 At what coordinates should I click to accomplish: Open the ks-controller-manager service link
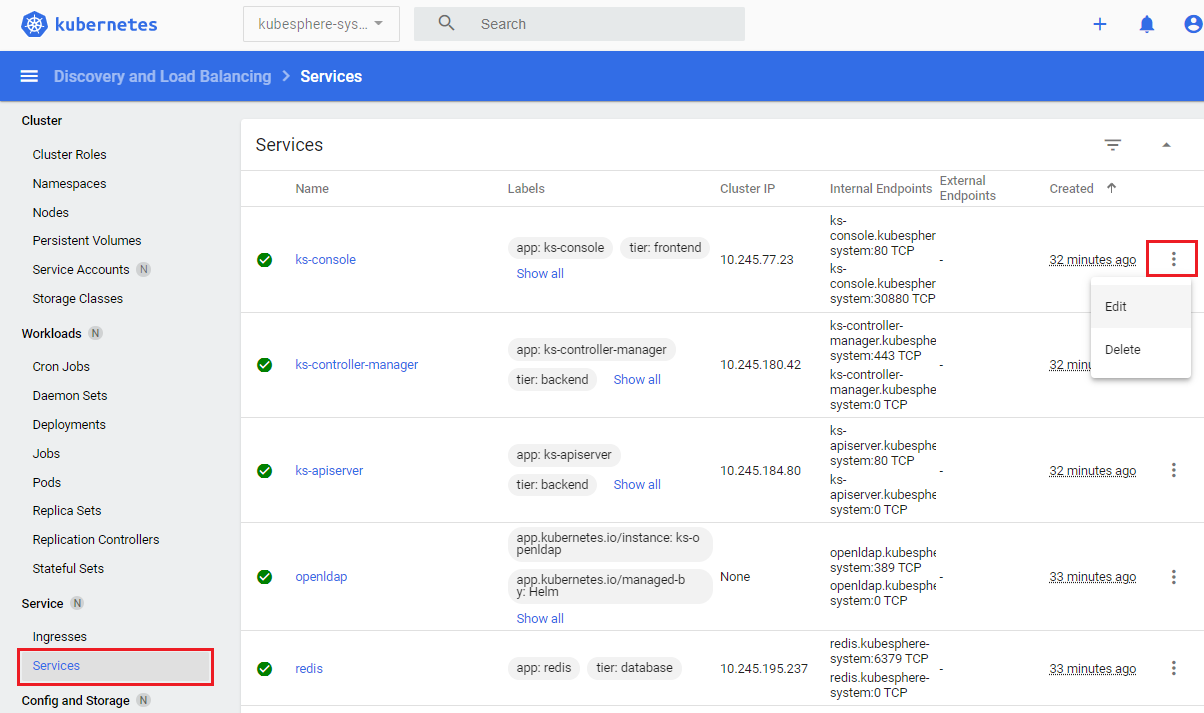pyautogui.click(x=356, y=364)
